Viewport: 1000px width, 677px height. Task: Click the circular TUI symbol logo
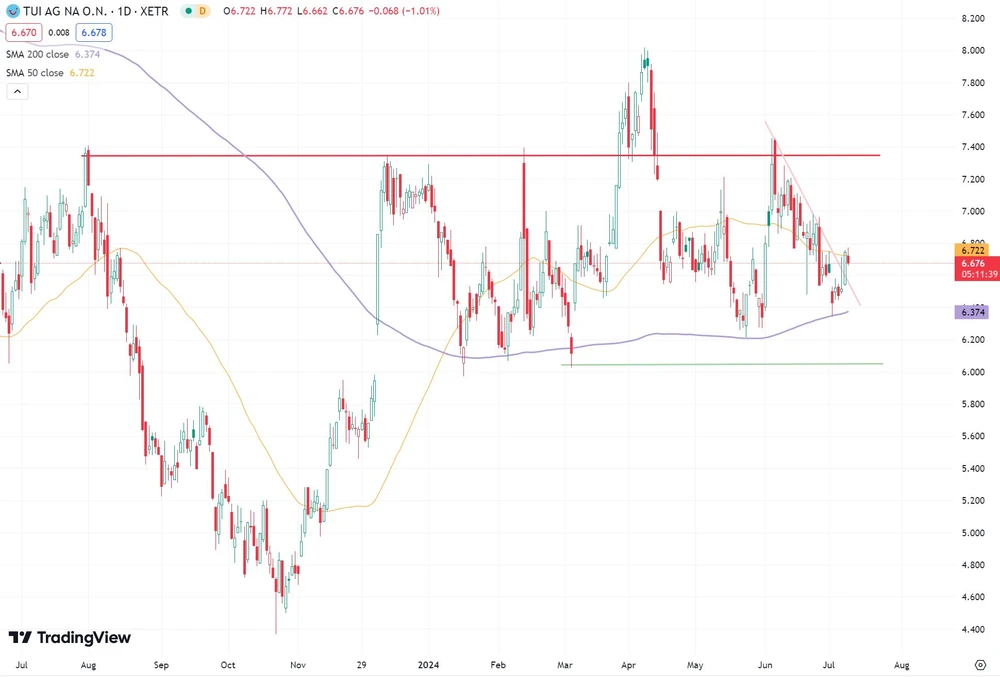(x=12, y=13)
